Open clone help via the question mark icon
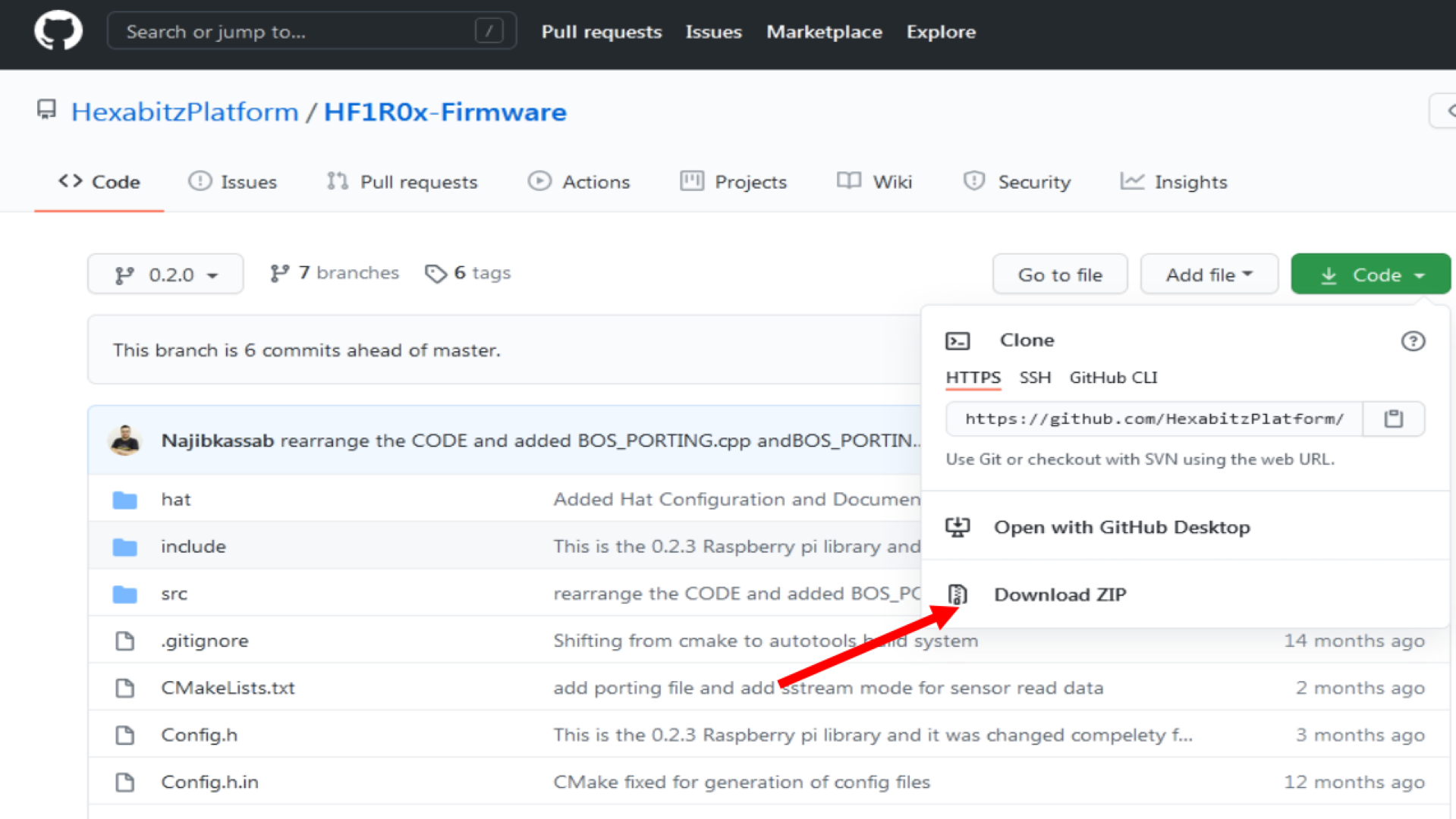This screenshot has width=1456, height=819. (x=1413, y=341)
